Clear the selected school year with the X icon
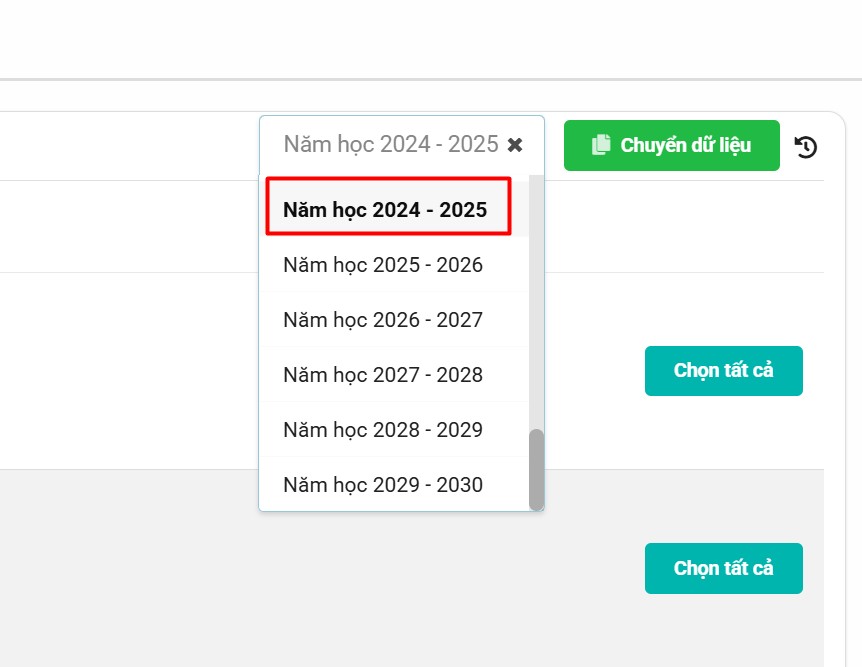Screen dimensions: 862x667 (x=515, y=145)
